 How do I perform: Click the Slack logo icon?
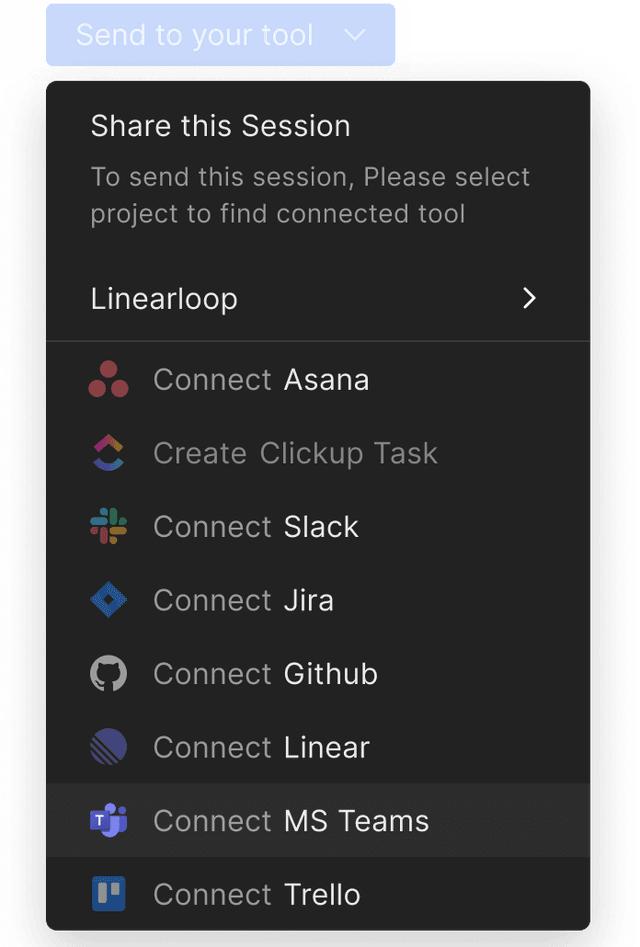(108, 527)
